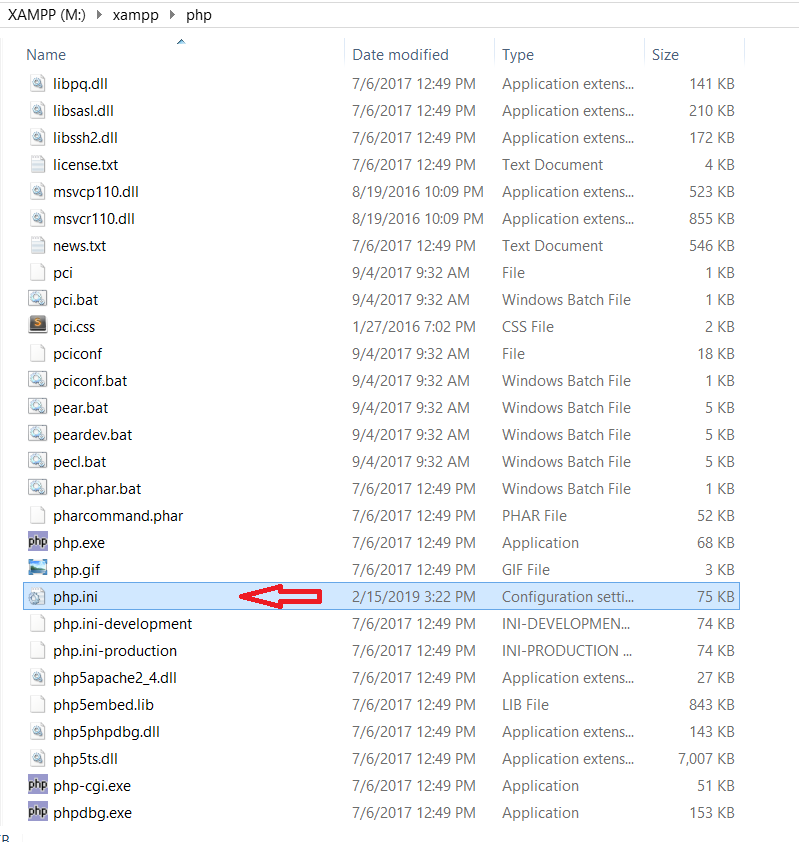Viewport: 799px width, 842px height.
Task: Click the LIB File type cell
Action: [525, 705]
